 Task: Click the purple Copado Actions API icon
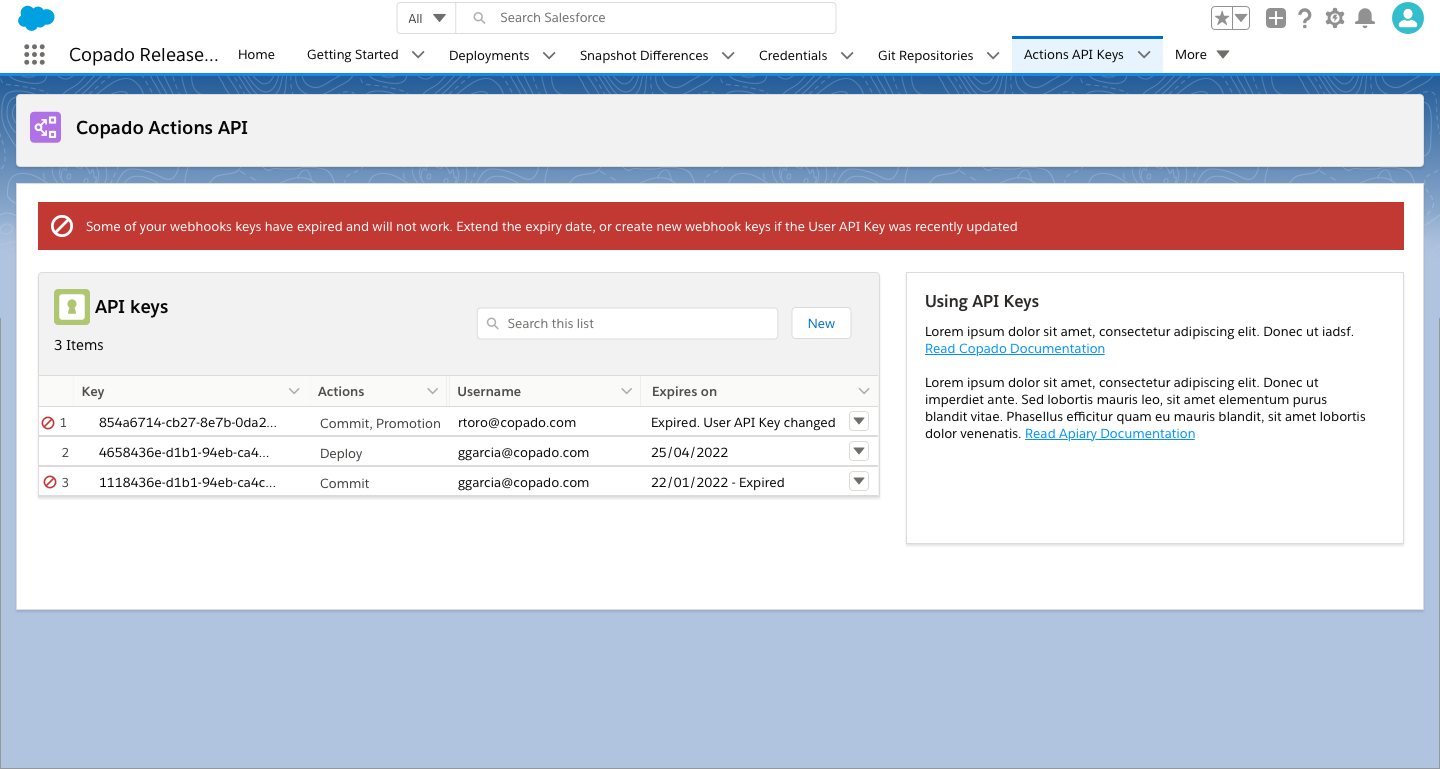[x=46, y=127]
